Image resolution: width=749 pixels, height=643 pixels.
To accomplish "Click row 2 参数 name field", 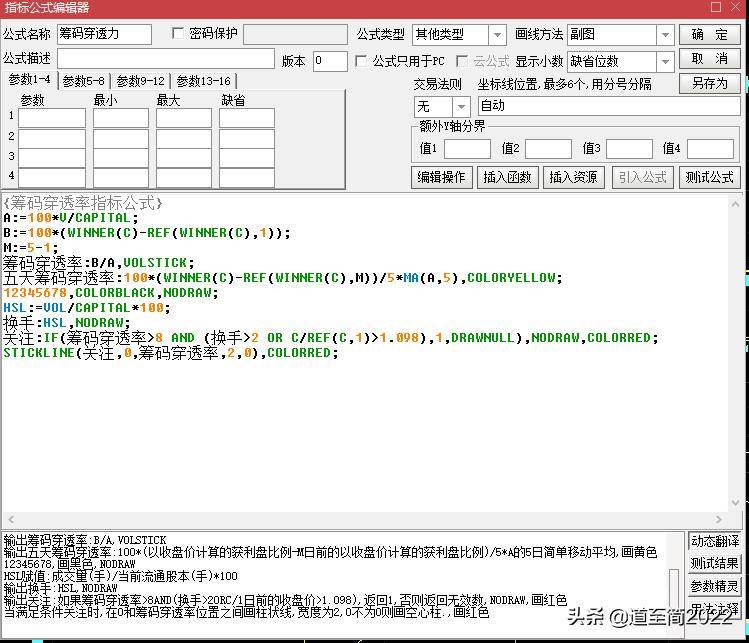I will pos(52,138).
